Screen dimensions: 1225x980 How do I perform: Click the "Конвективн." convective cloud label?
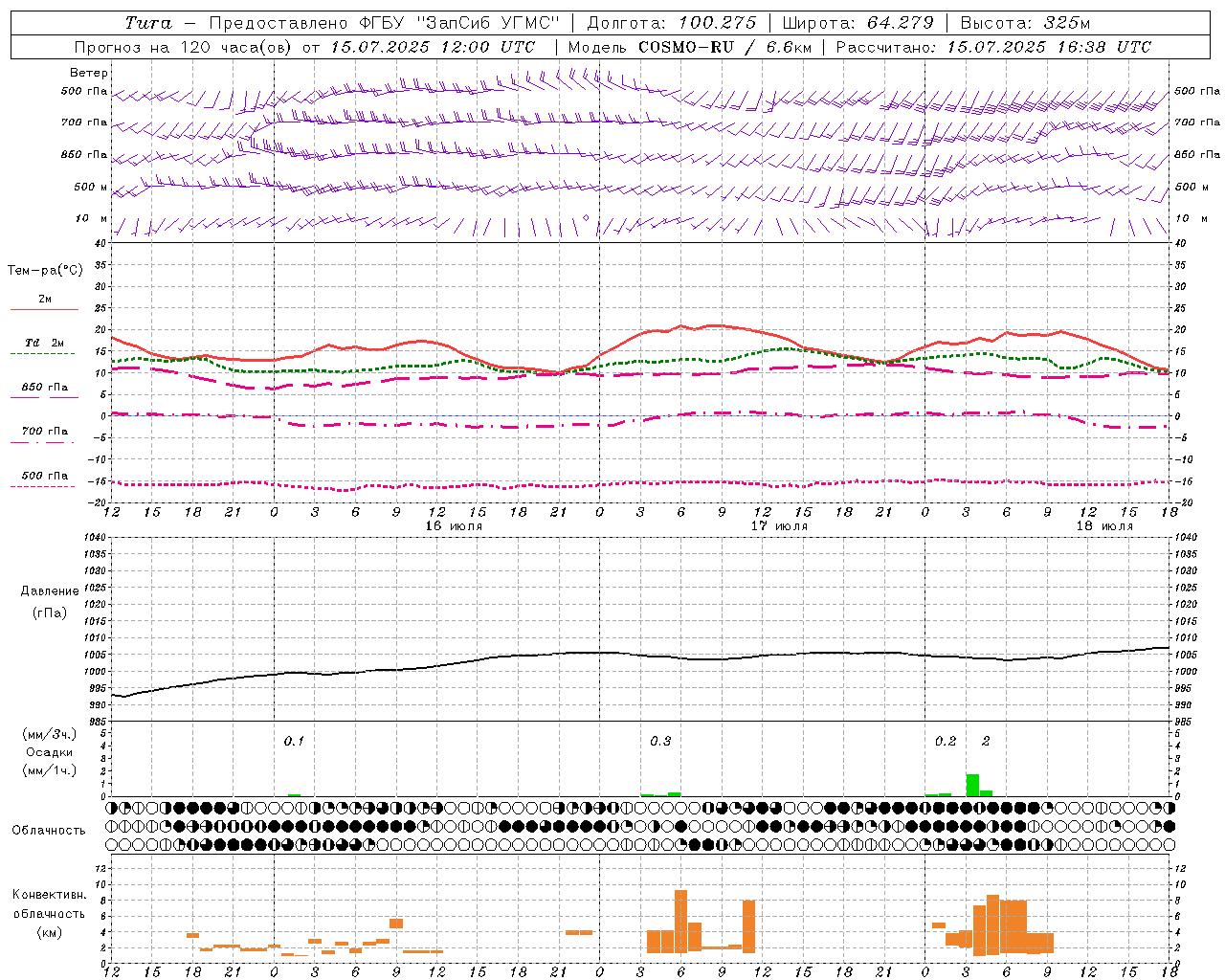50,895
